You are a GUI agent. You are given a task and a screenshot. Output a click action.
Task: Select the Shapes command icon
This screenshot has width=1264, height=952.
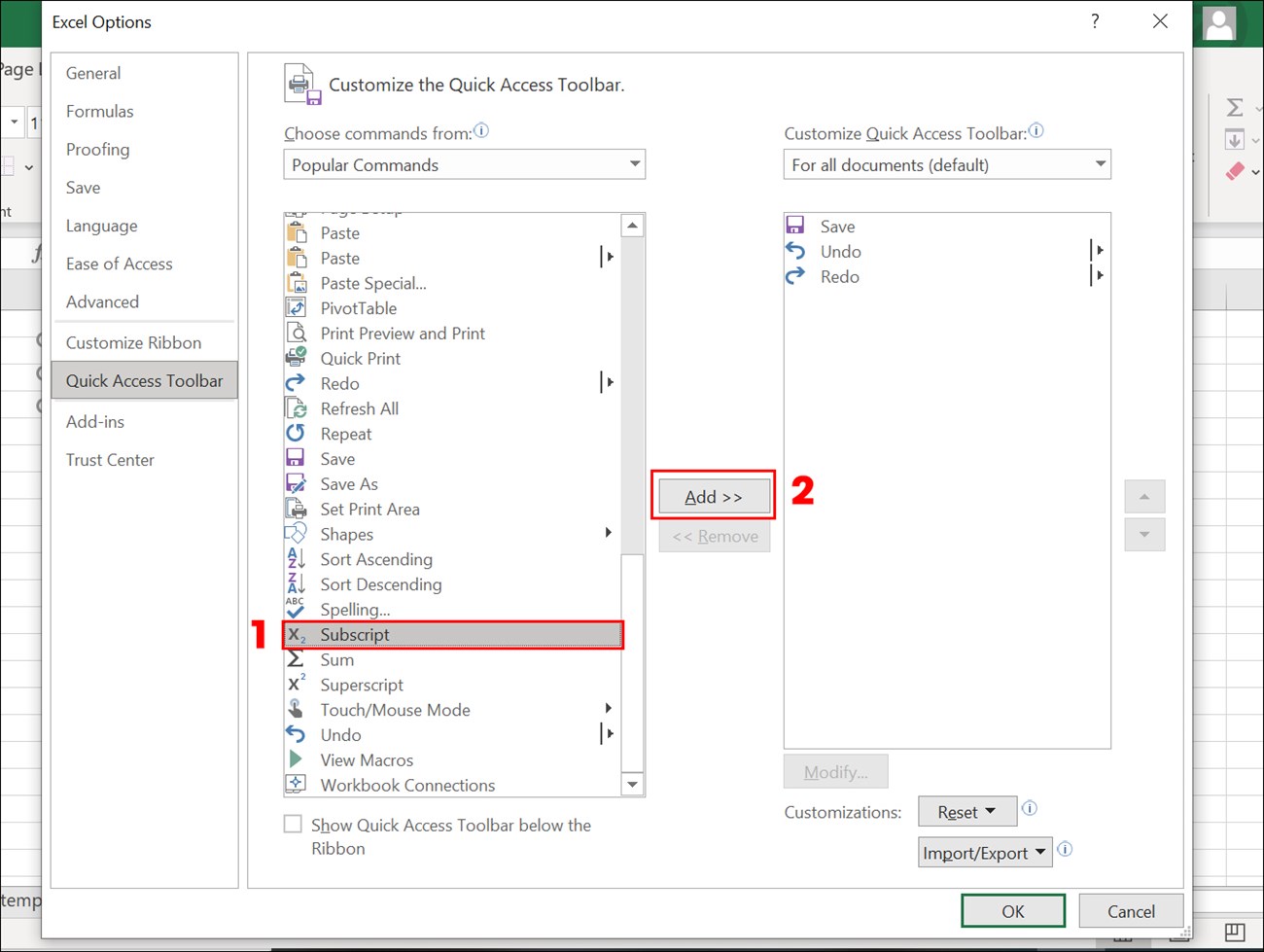(296, 534)
